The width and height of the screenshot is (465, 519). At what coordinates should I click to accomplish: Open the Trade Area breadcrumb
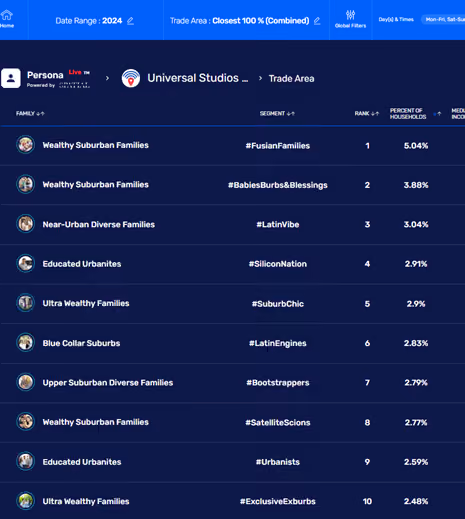(x=291, y=79)
